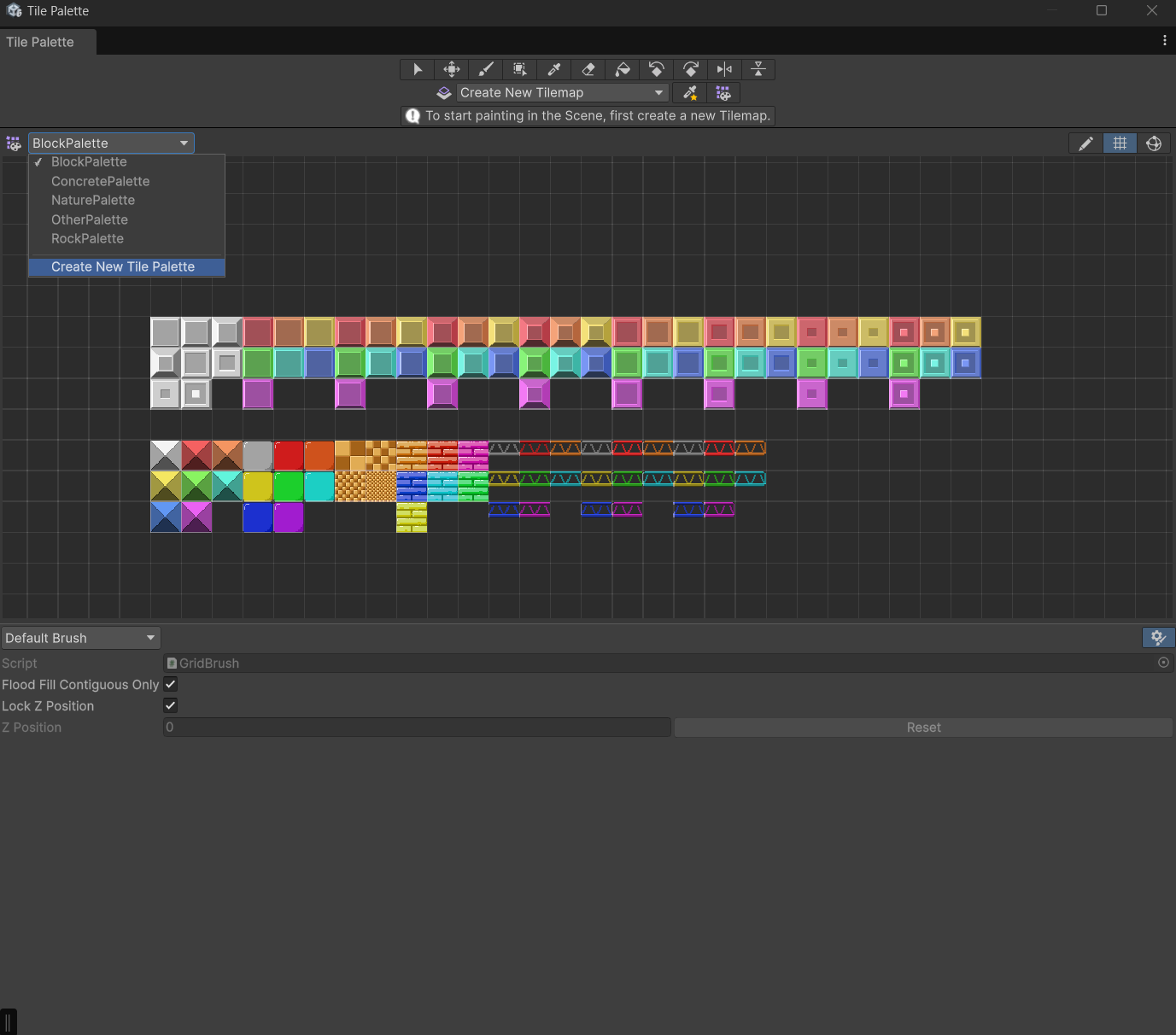Image resolution: width=1176 pixels, height=1035 pixels.
Task: Select the Move tool
Action: (451, 69)
